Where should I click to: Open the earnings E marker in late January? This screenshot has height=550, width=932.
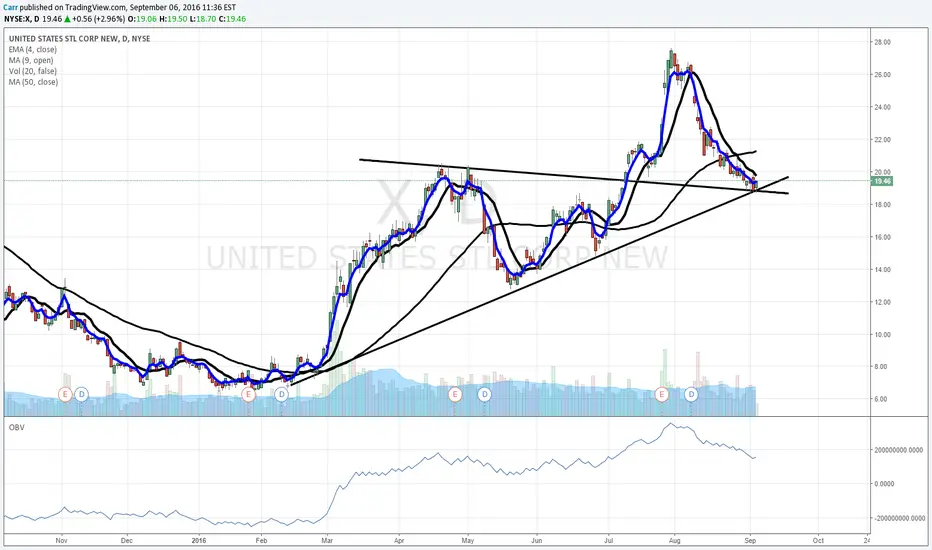pos(248,394)
